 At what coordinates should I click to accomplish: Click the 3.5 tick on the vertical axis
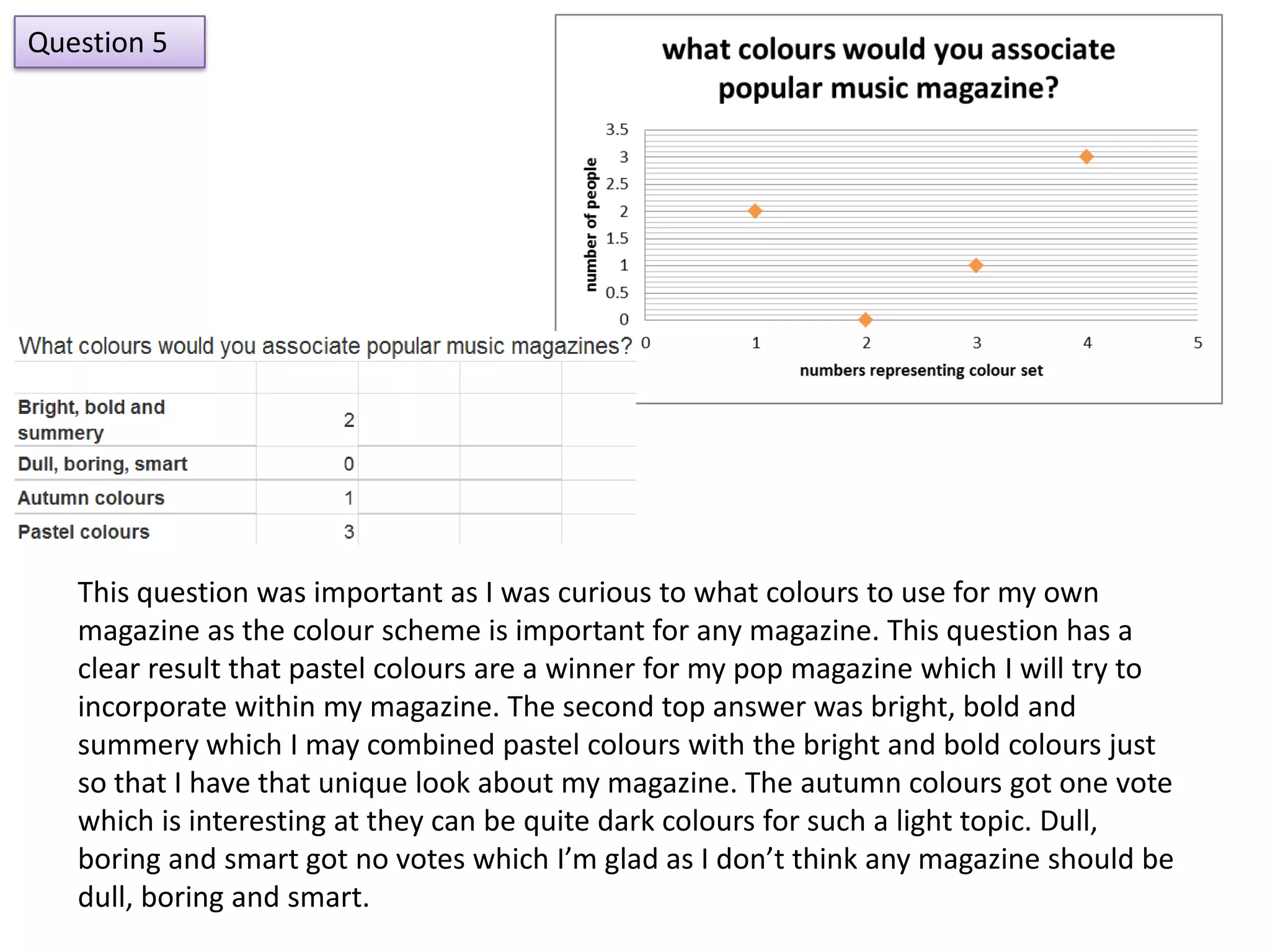click(617, 130)
